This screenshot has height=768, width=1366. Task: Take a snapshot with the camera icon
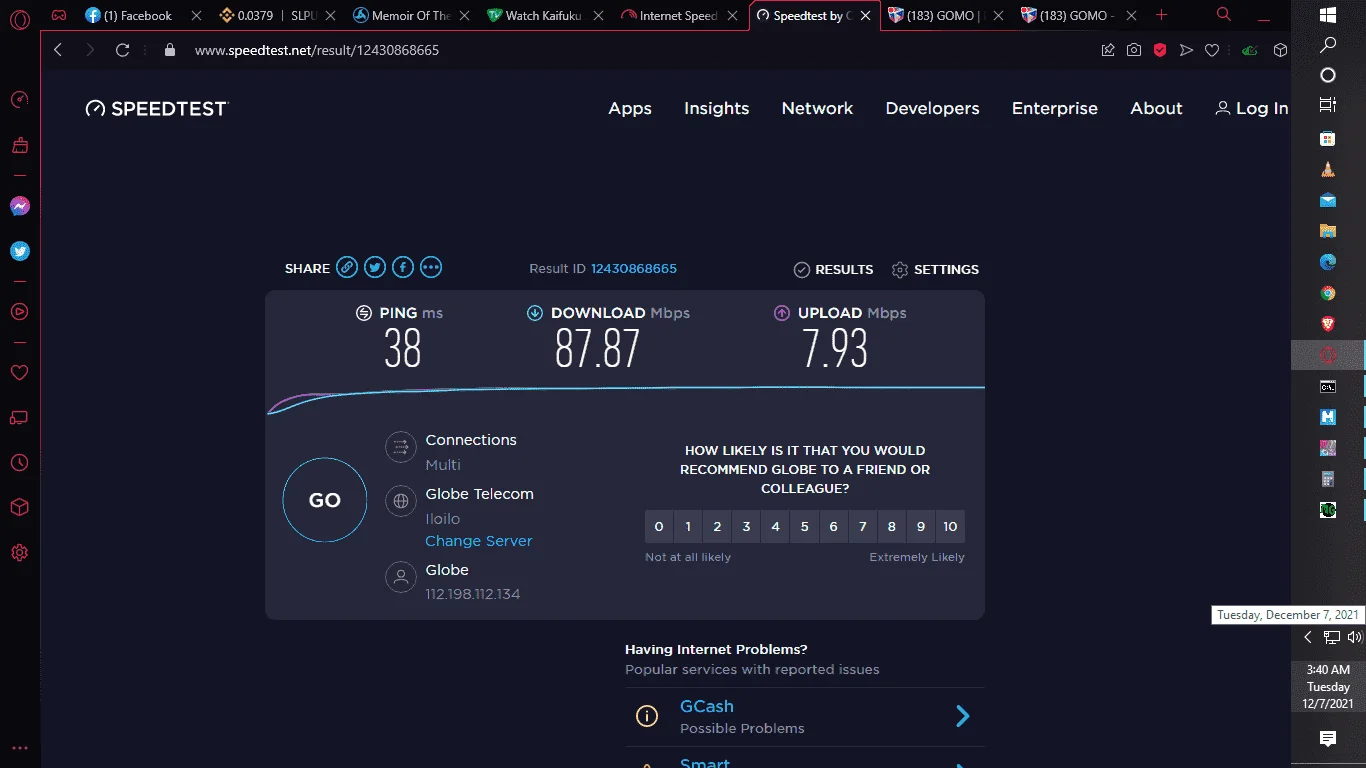click(x=1134, y=50)
